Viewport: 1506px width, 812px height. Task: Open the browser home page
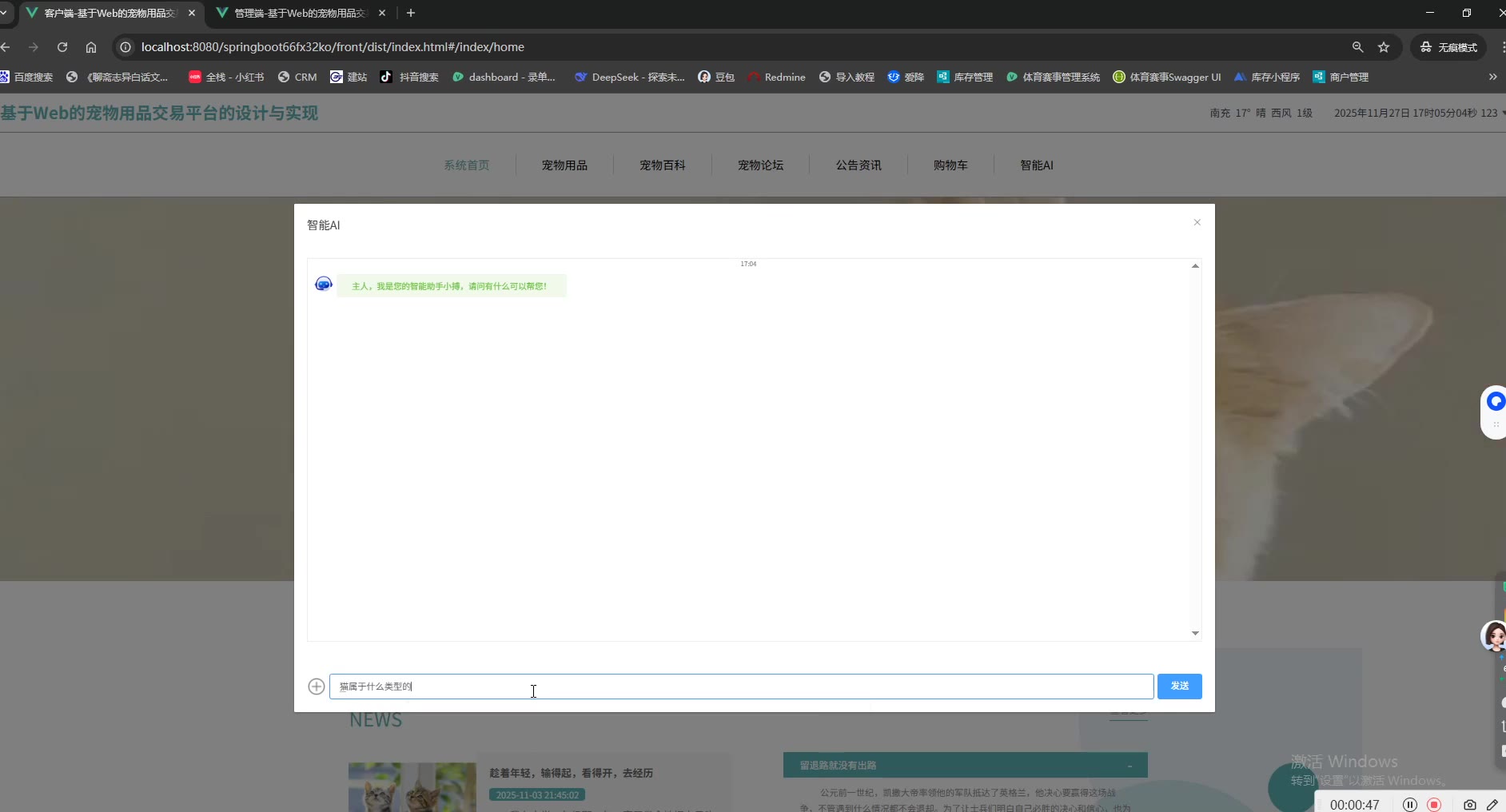(x=91, y=47)
